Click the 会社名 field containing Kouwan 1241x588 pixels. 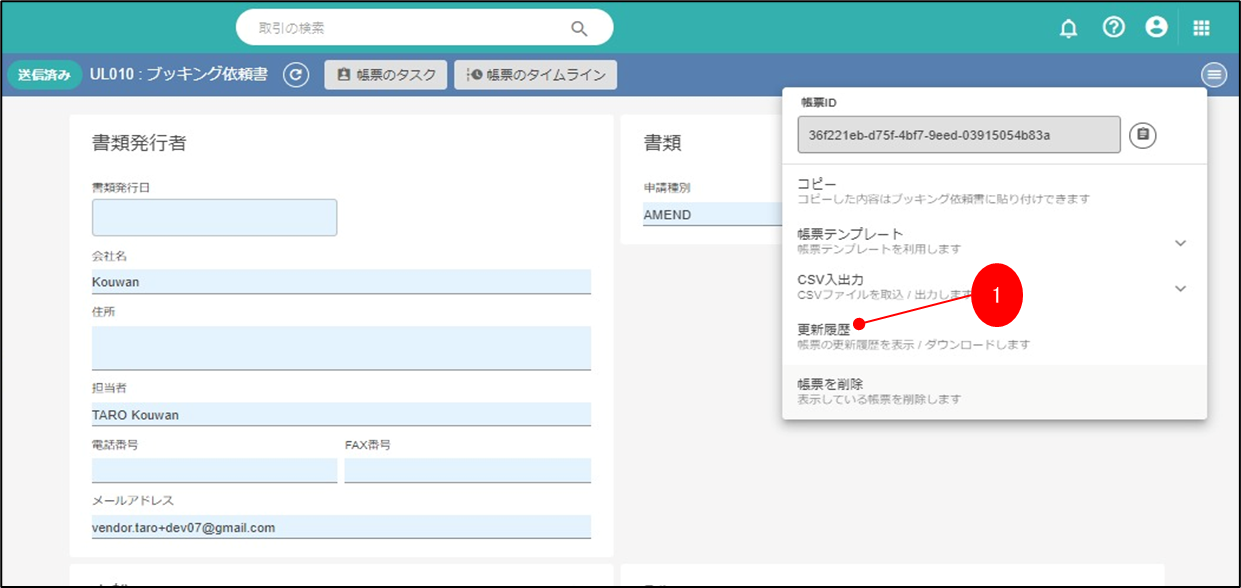340,282
